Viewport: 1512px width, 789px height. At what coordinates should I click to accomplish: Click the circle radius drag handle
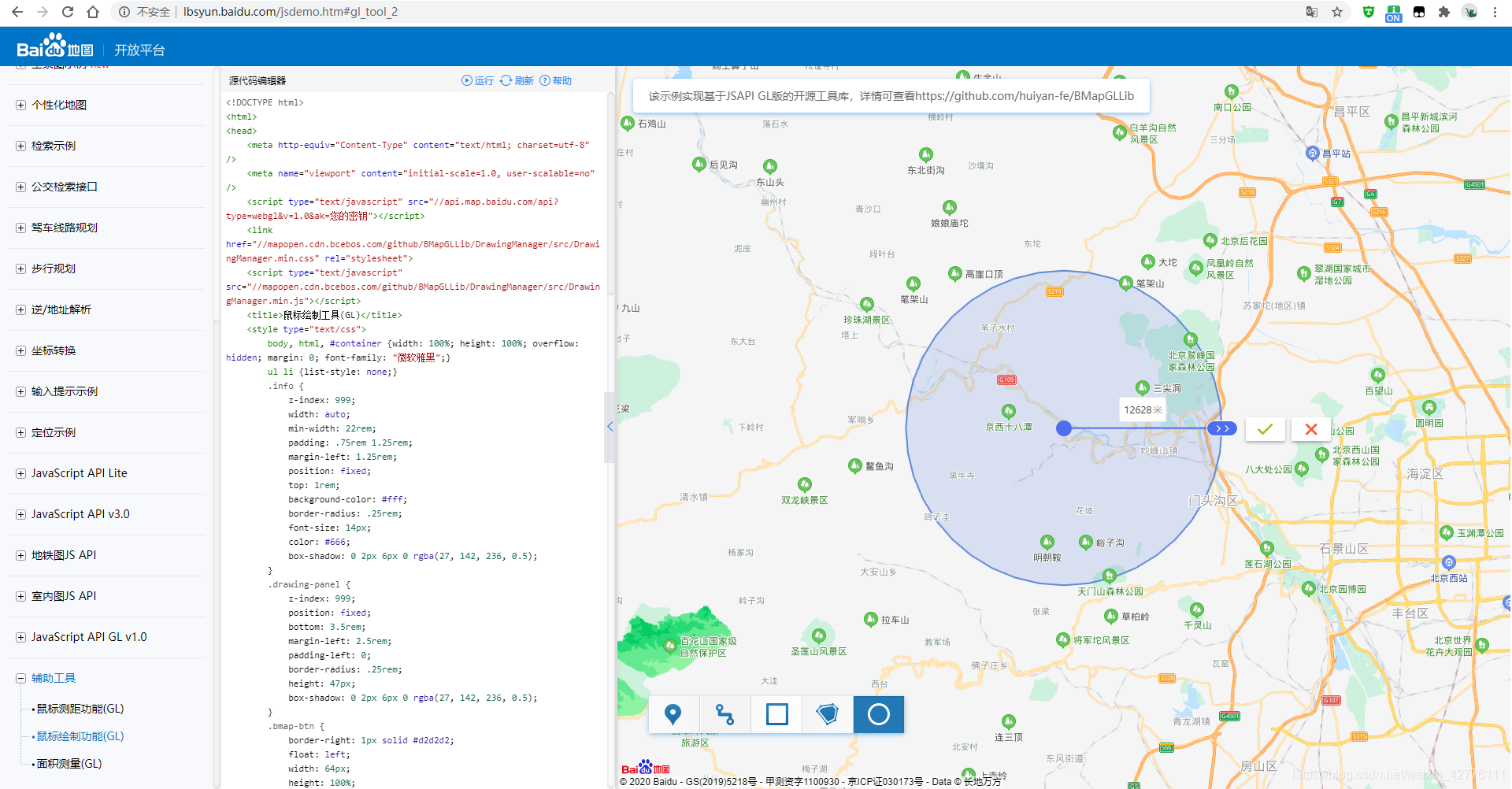click(x=1221, y=428)
